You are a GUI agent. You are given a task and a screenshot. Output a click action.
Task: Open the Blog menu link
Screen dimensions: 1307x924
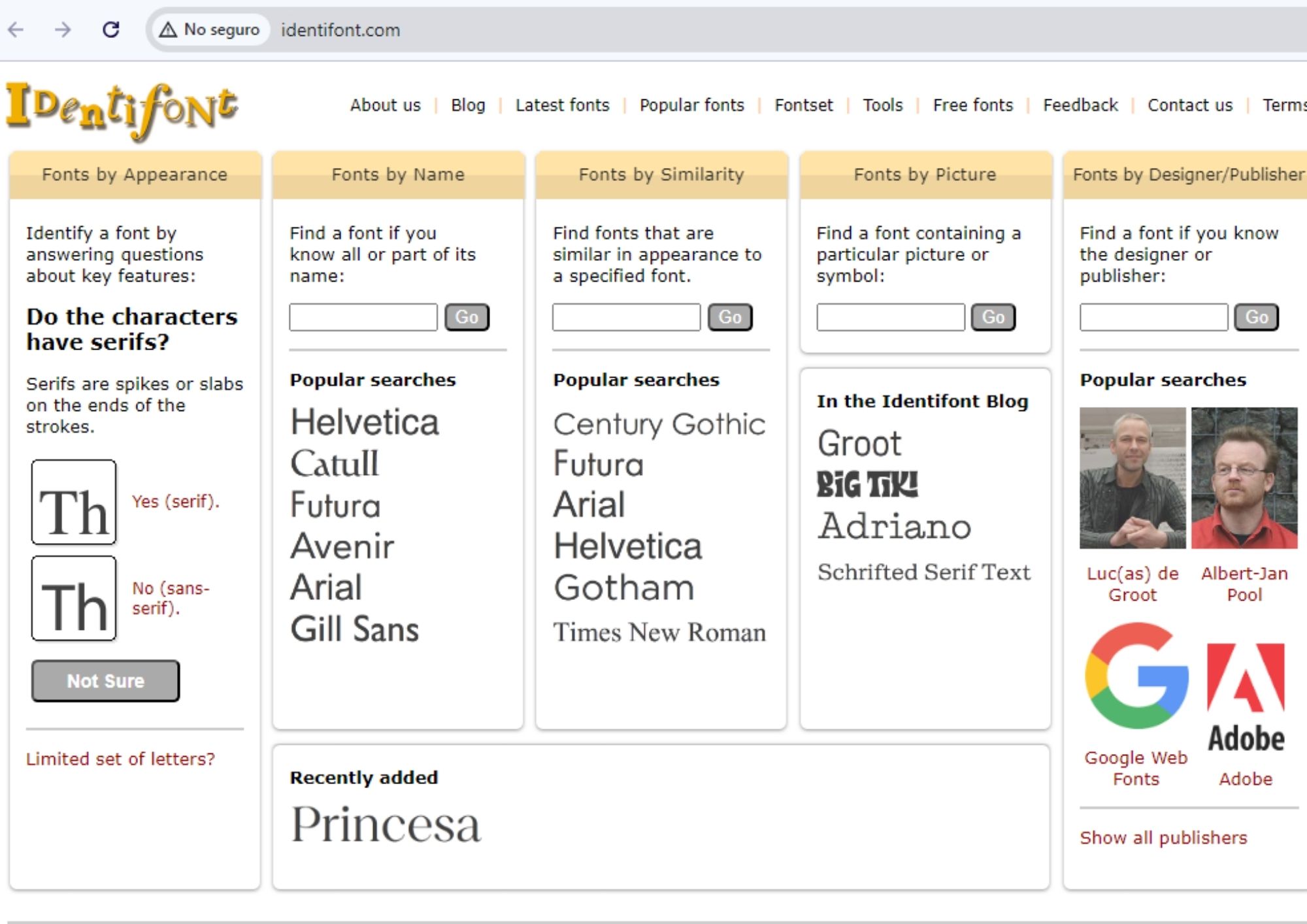tap(468, 105)
